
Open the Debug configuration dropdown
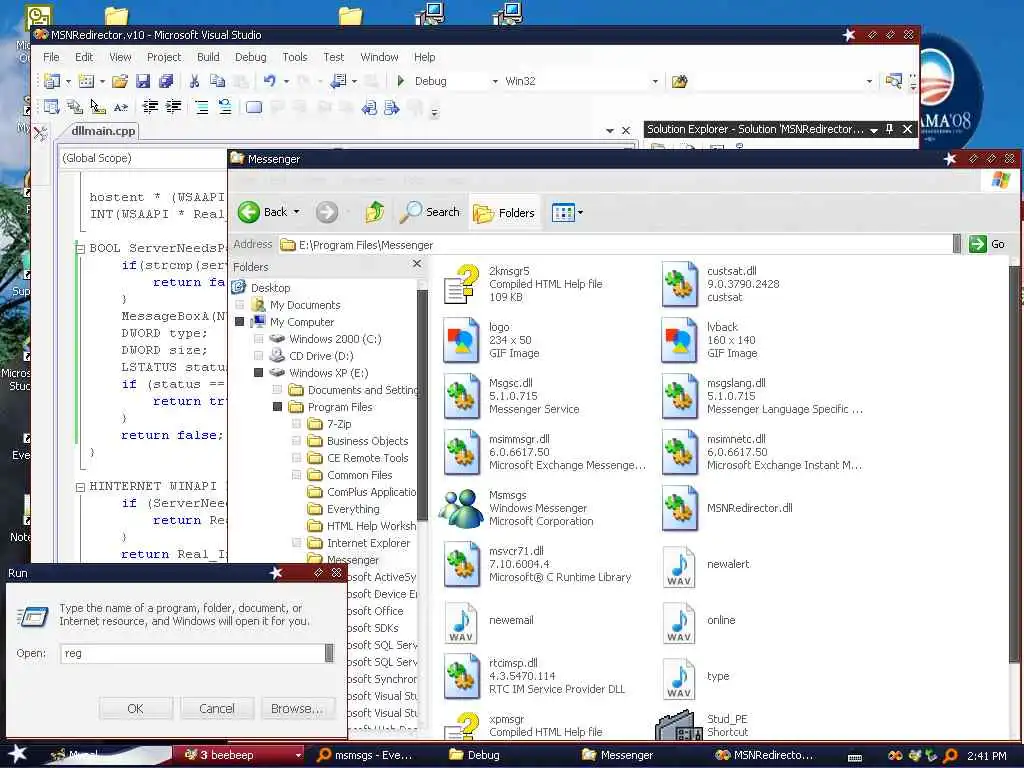coord(495,82)
